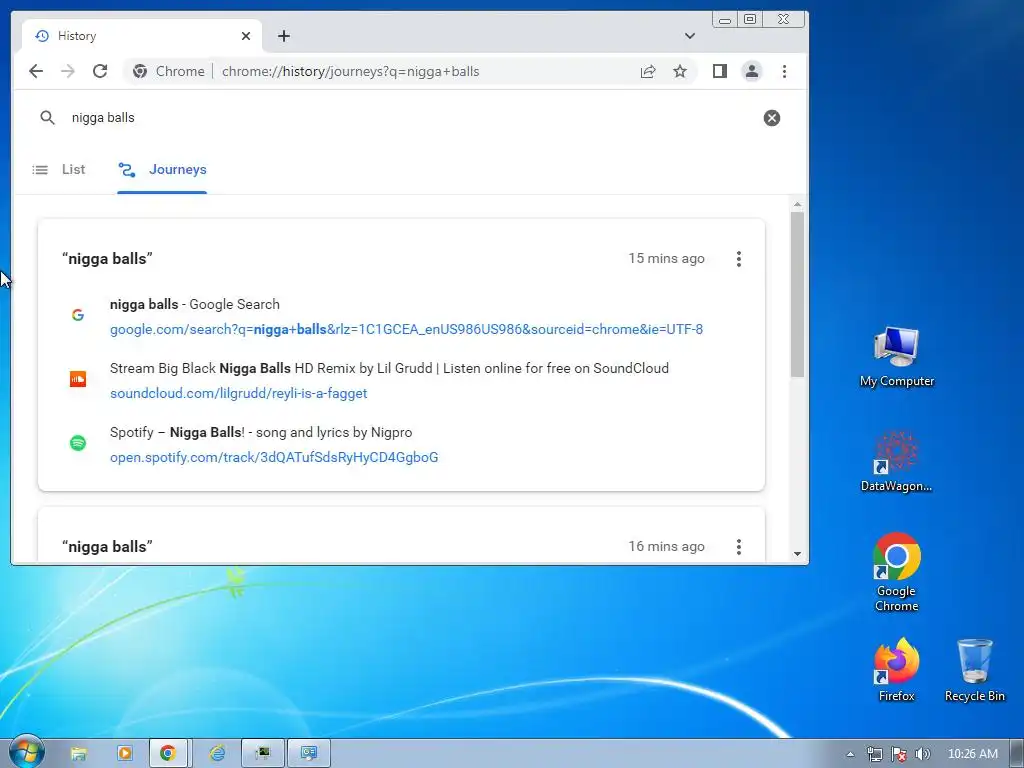Bookmark this page with the star icon
The width and height of the screenshot is (1024, 768).
[680, 71]
